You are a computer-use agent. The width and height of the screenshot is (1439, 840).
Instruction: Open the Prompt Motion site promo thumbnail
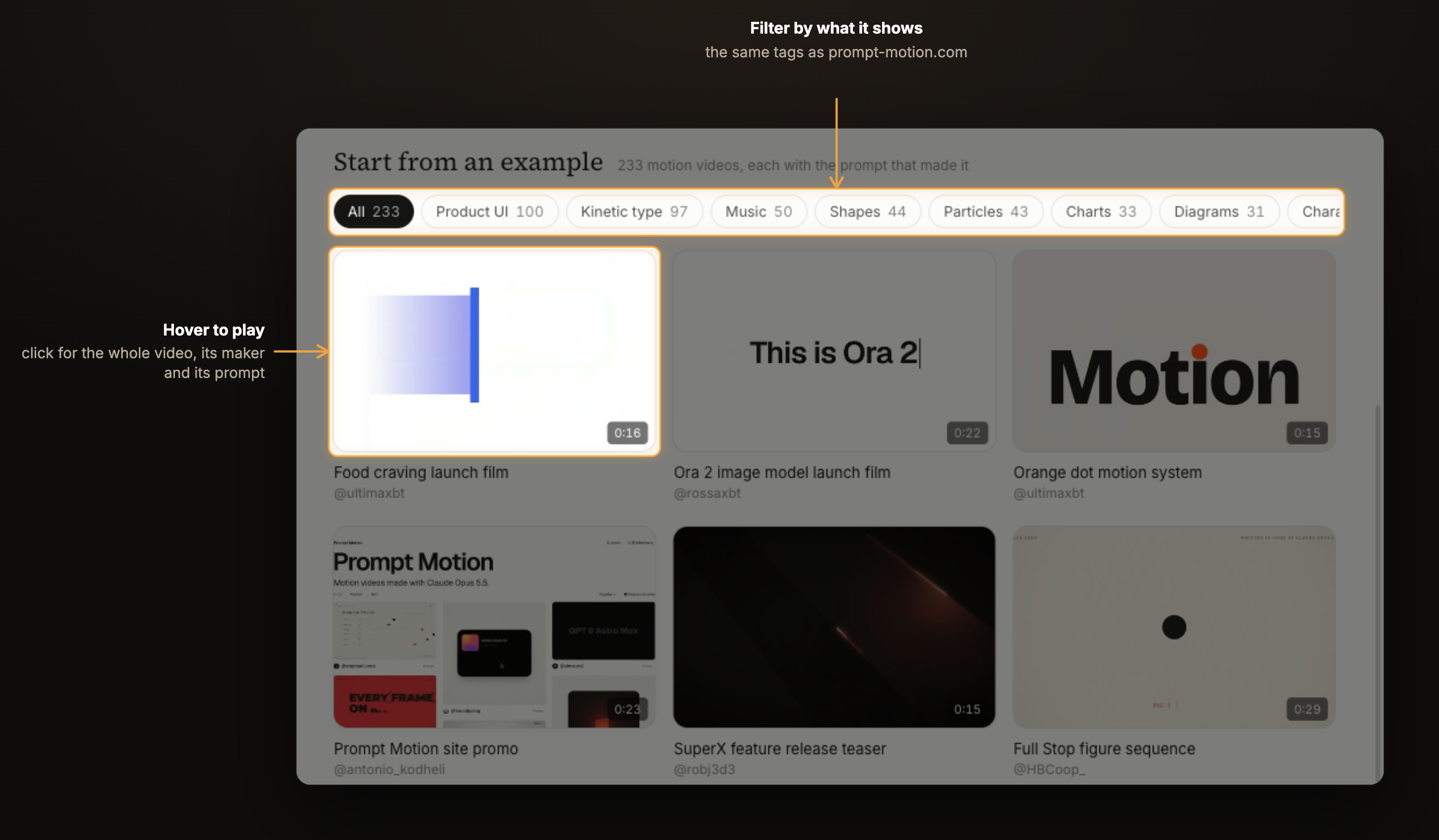[495, 627]
